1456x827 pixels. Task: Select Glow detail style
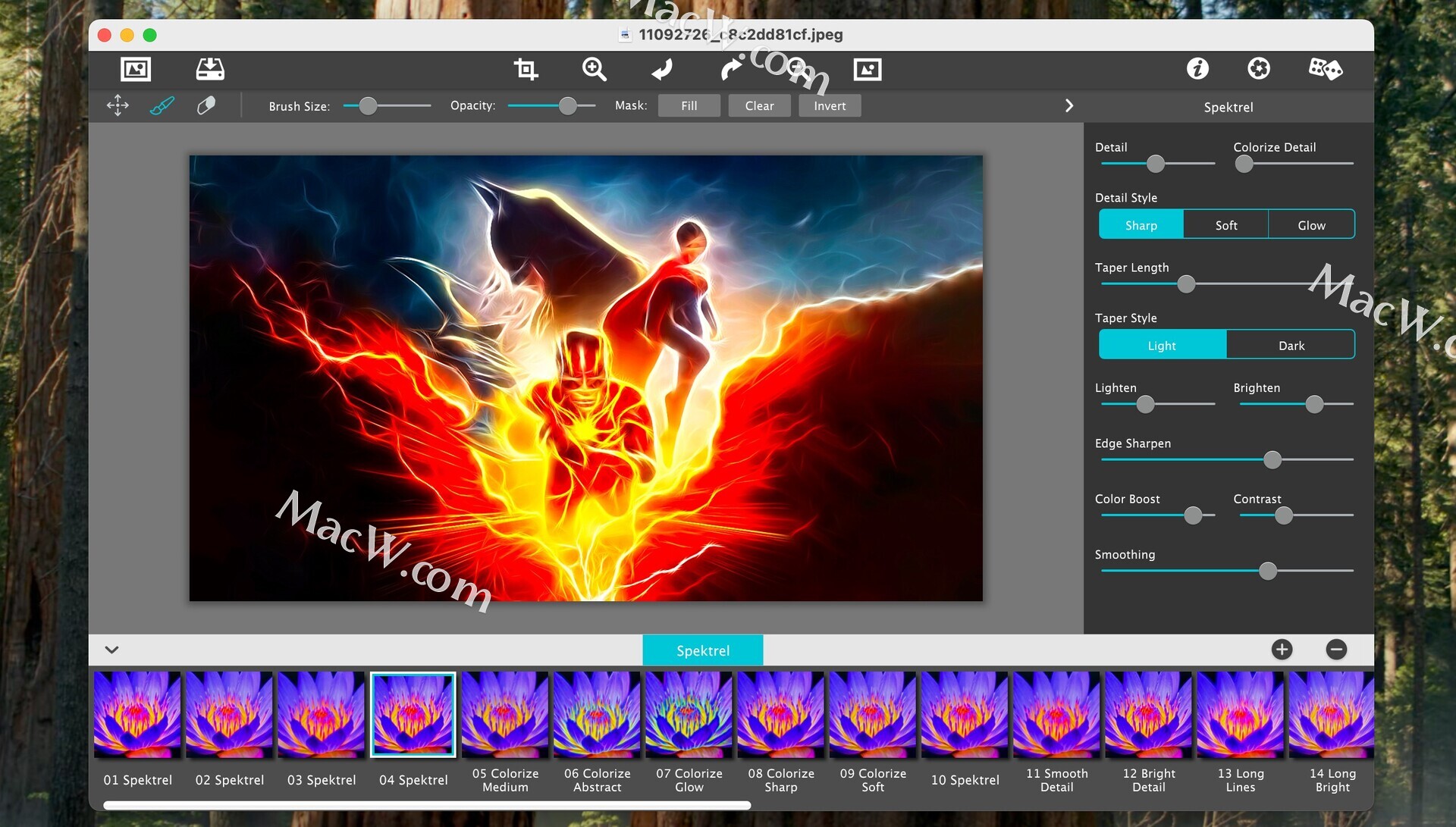[x=1311, y=225]
